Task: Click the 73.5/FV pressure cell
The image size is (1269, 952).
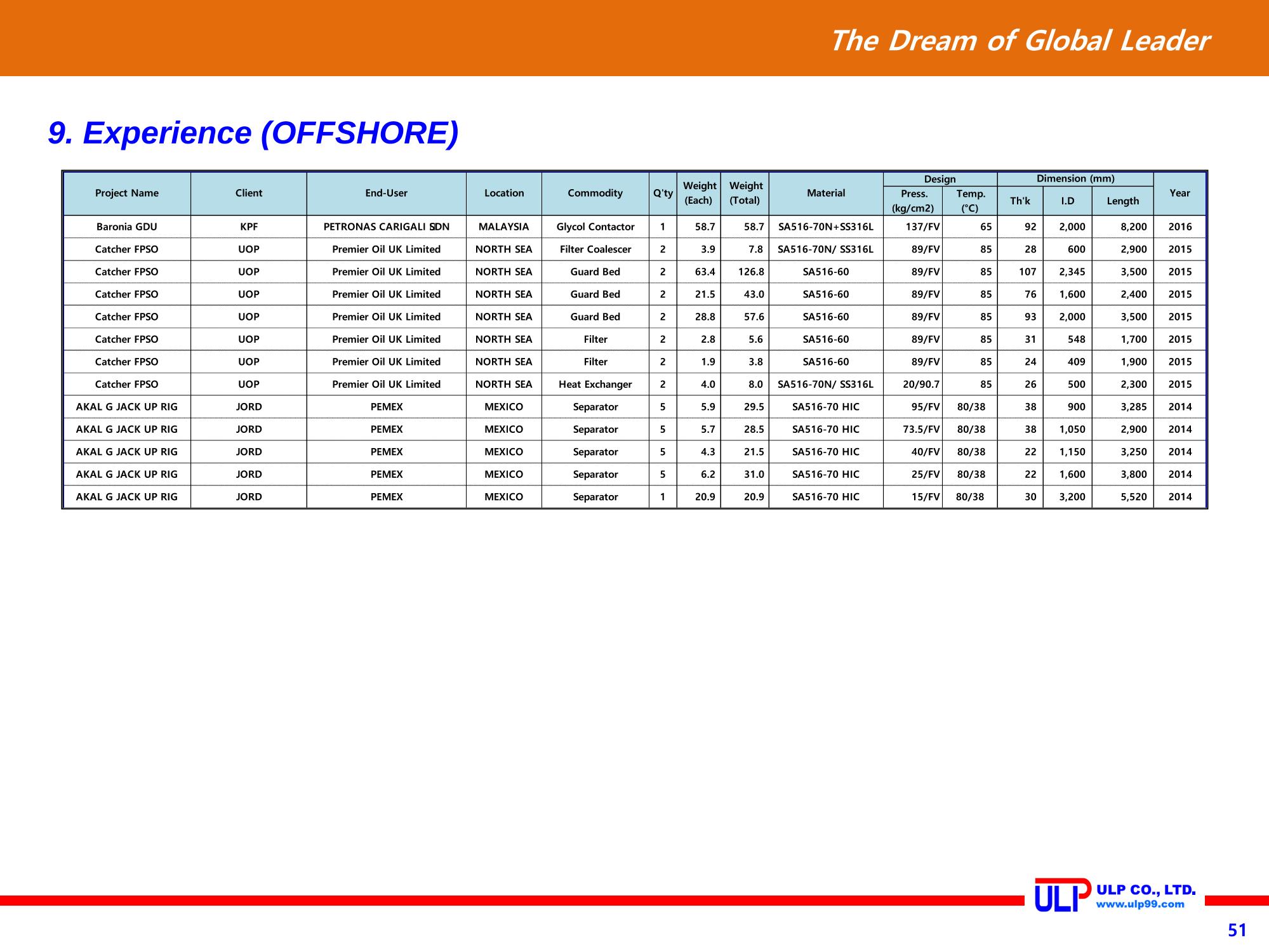Action: [x=912, y=429]
